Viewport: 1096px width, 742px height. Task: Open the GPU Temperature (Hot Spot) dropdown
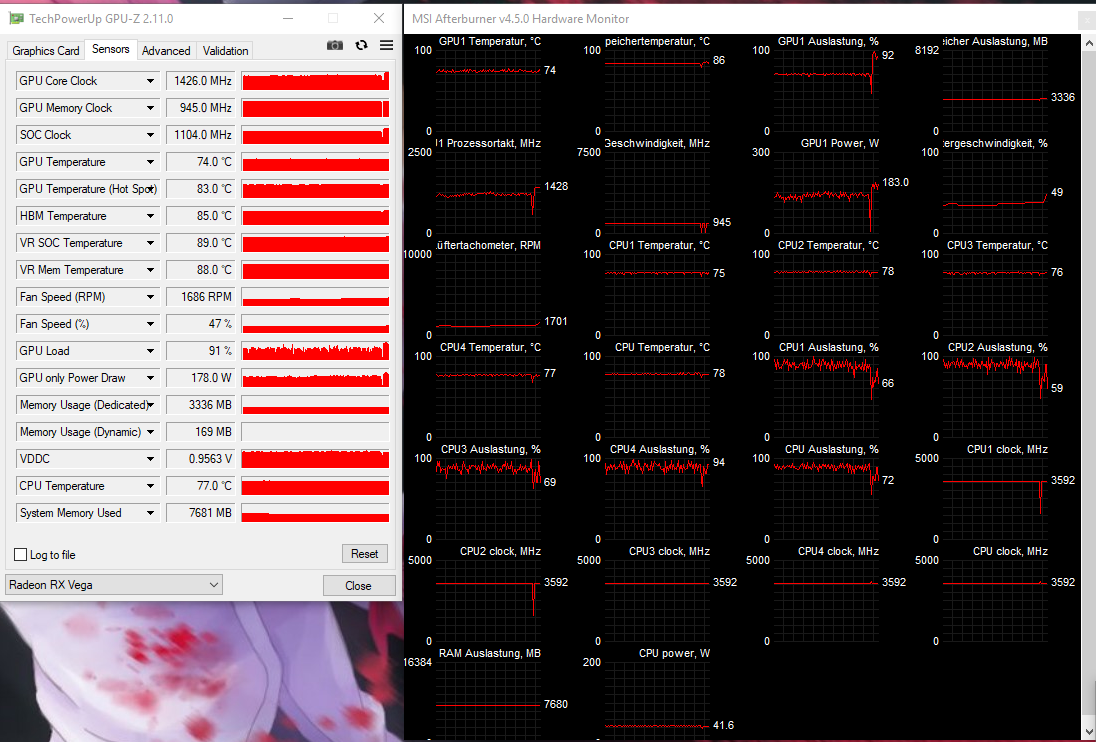(x=150, y=189)
